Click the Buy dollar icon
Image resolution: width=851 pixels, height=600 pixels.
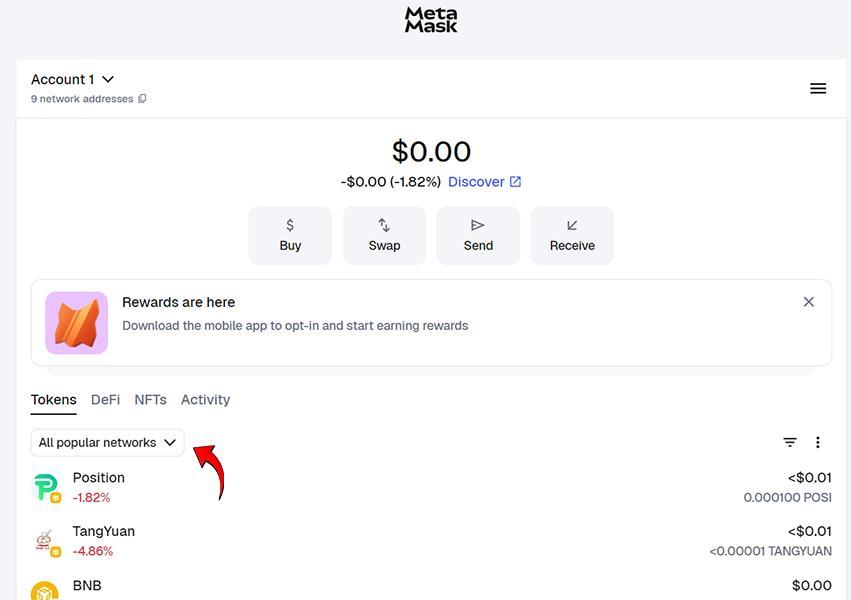click(x=290, y=225)
